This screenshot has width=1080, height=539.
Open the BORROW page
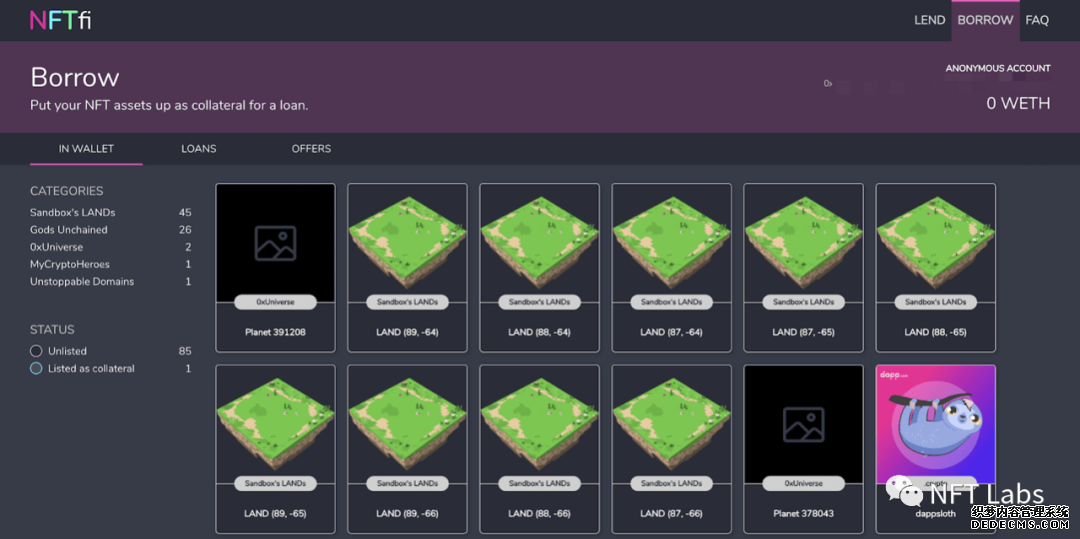[985, 20]
